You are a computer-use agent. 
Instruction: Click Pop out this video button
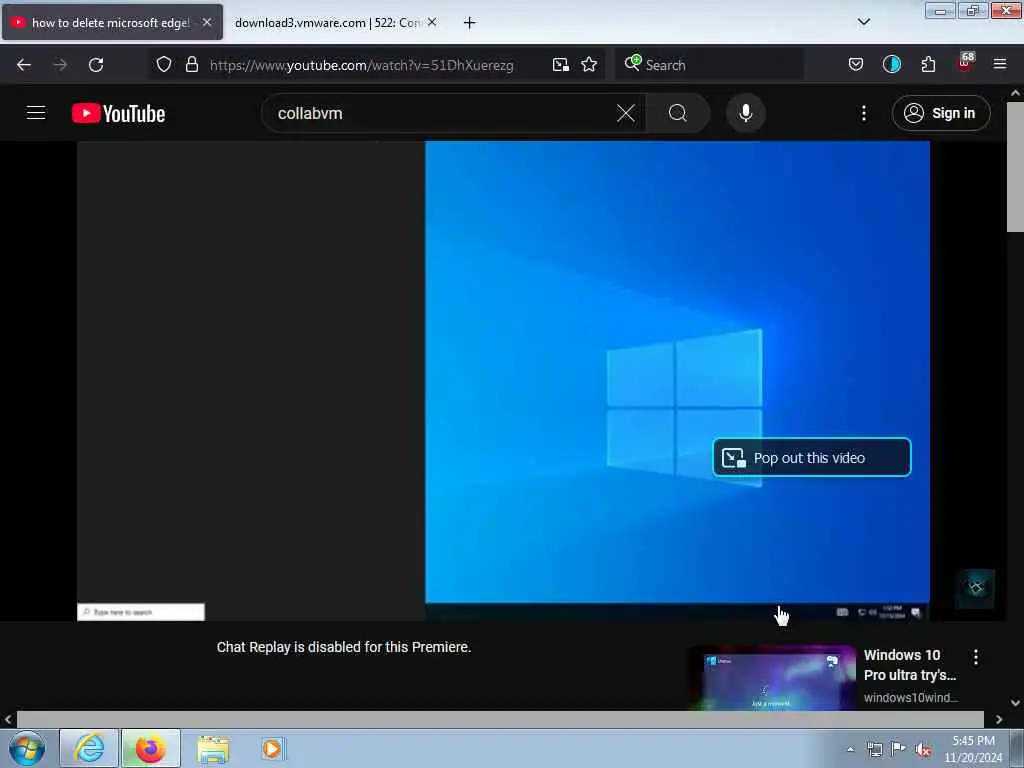[x=812, y=457]
